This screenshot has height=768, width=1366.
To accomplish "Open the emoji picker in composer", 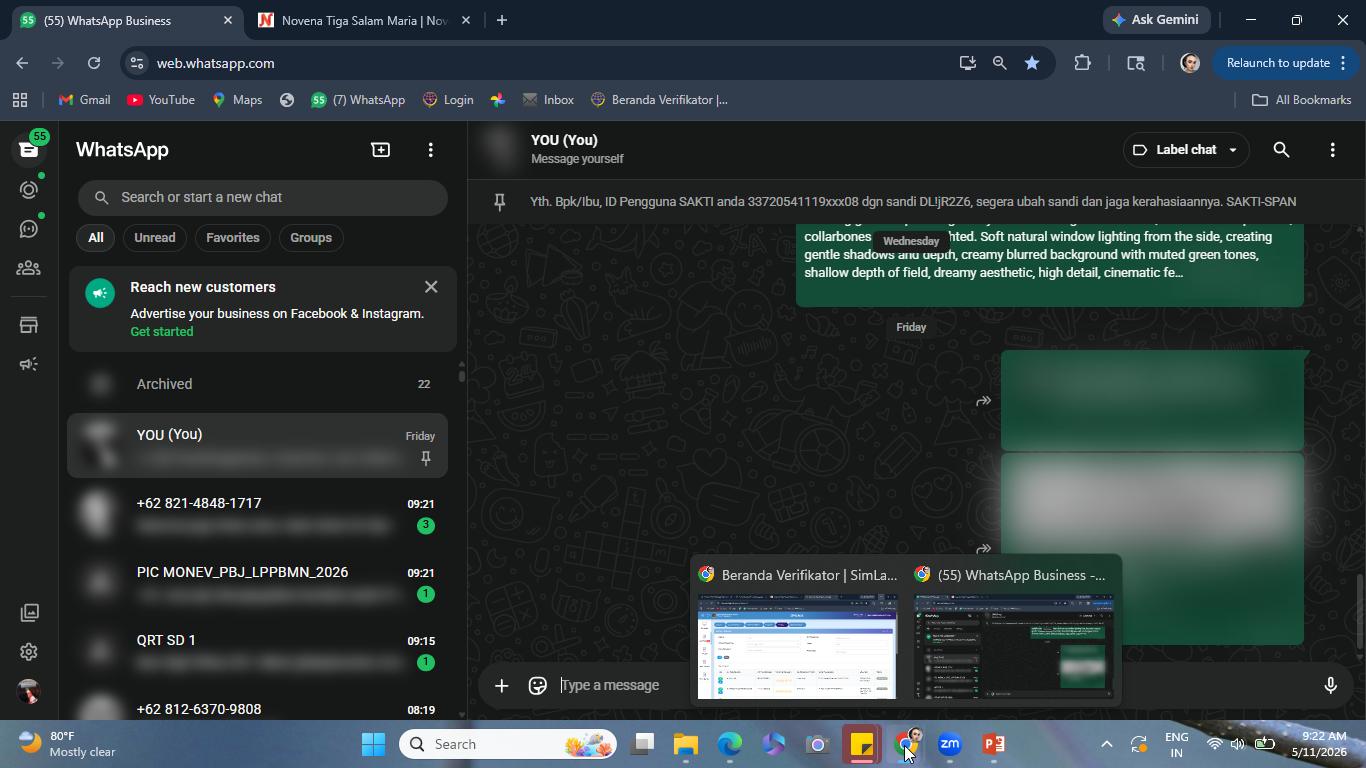I will pyautogui.click(x=537, y=685).
